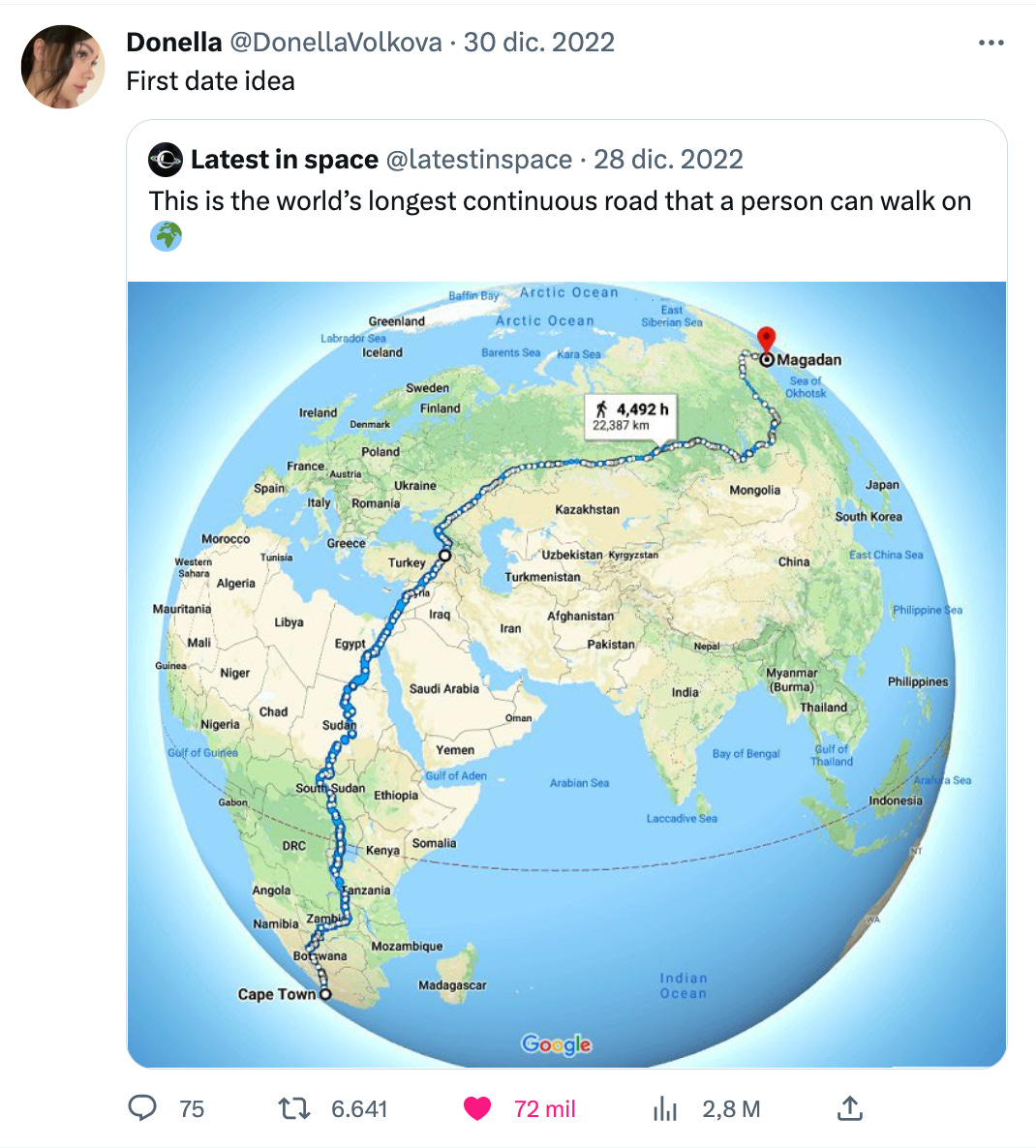Open Donella's profile picture
1036x1148 pixels.
(63, 67)
